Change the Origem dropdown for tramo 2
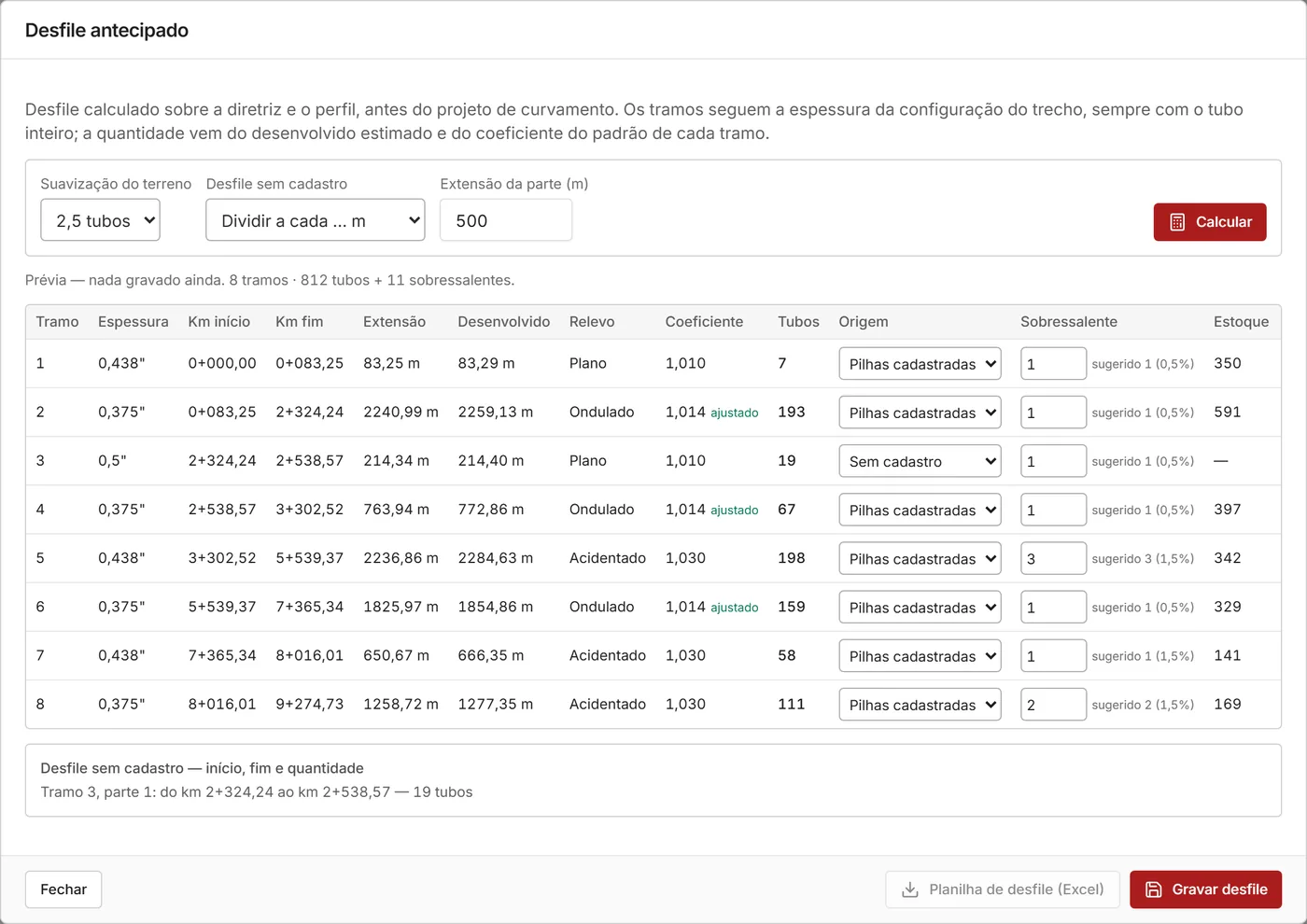This screenshot has width=1307, height=924. pos(920,413)
